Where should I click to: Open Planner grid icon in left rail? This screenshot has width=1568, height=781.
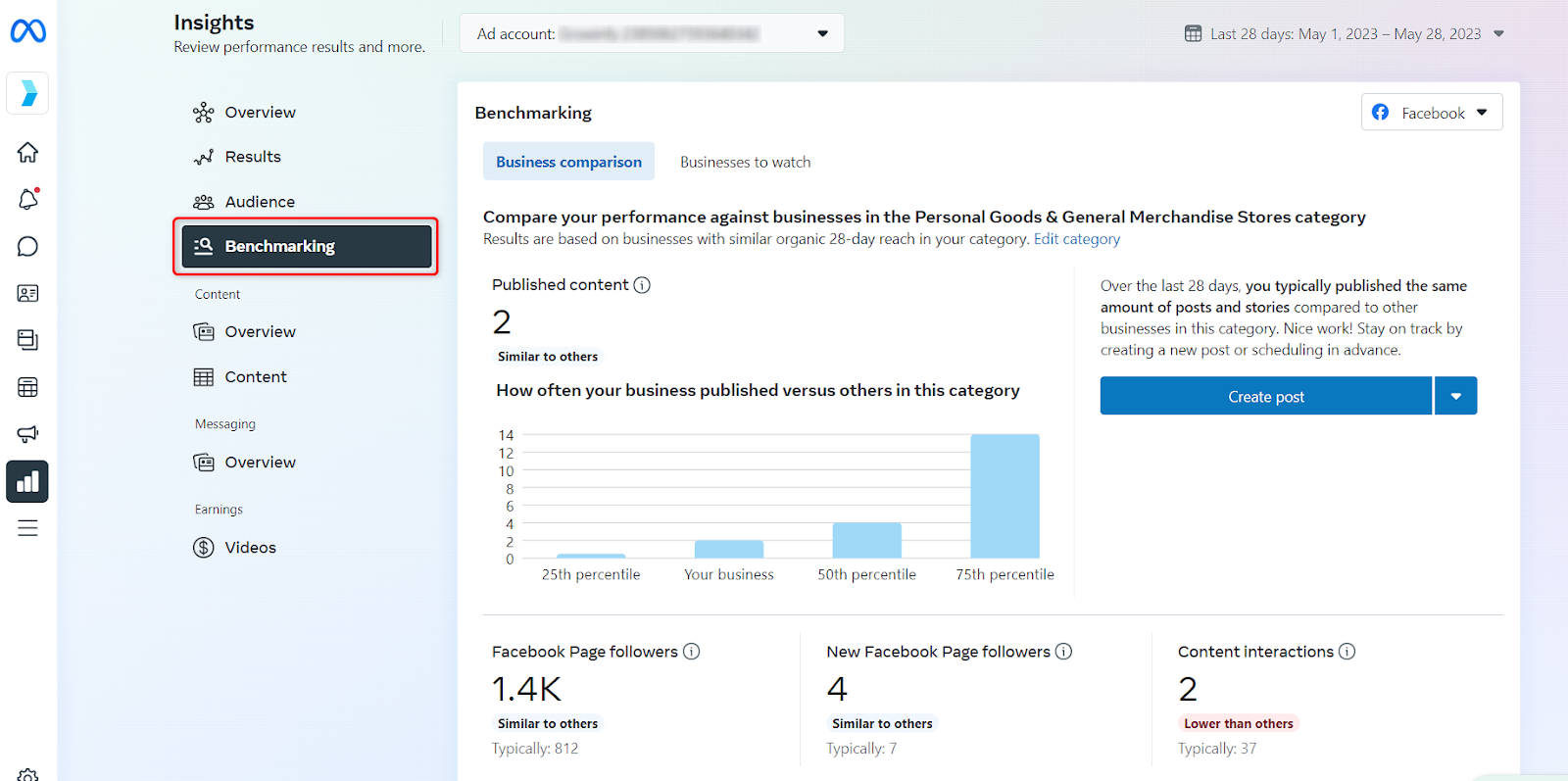pos(27,387)
